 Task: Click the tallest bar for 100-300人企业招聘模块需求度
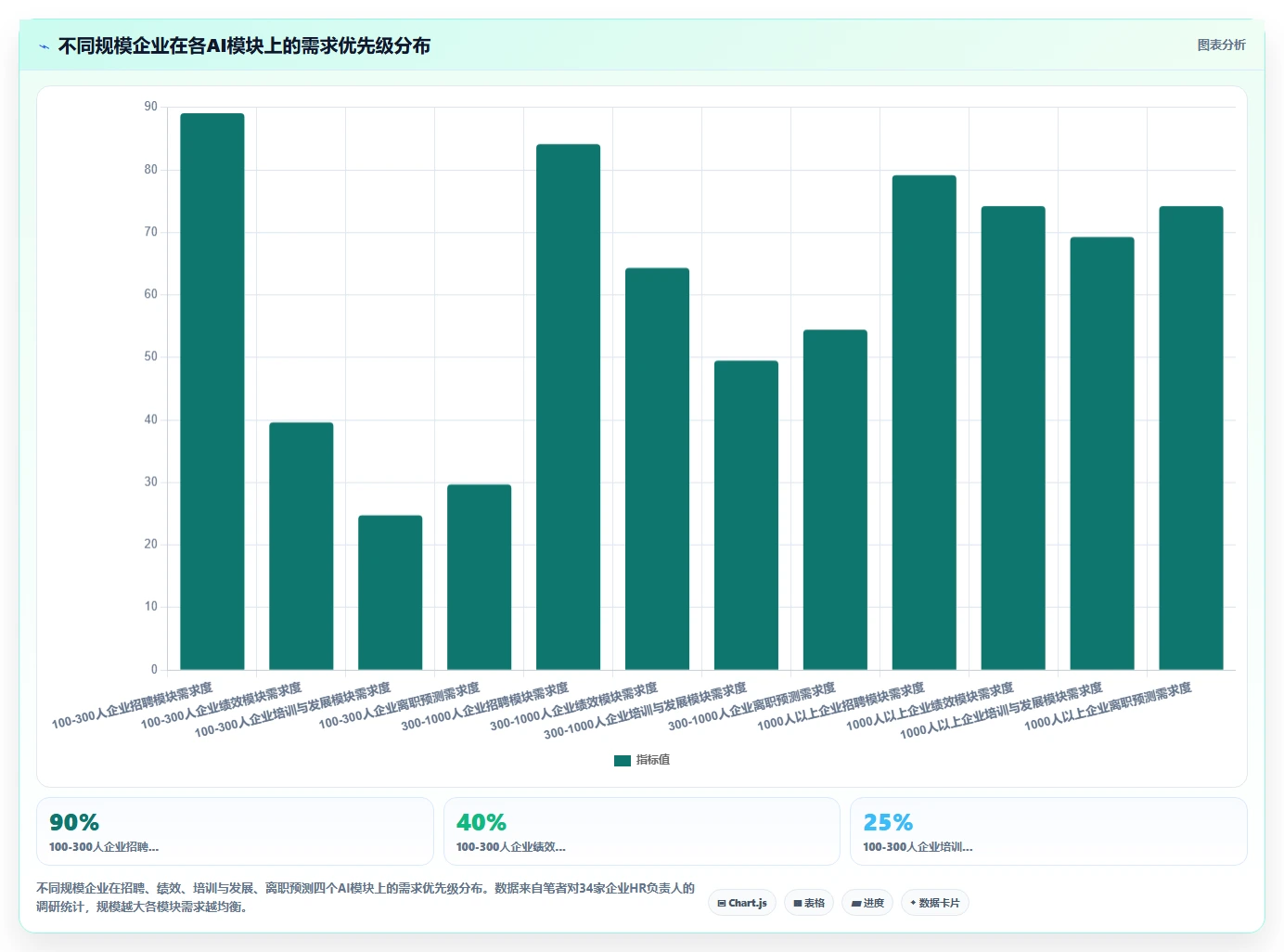(212, 392)
